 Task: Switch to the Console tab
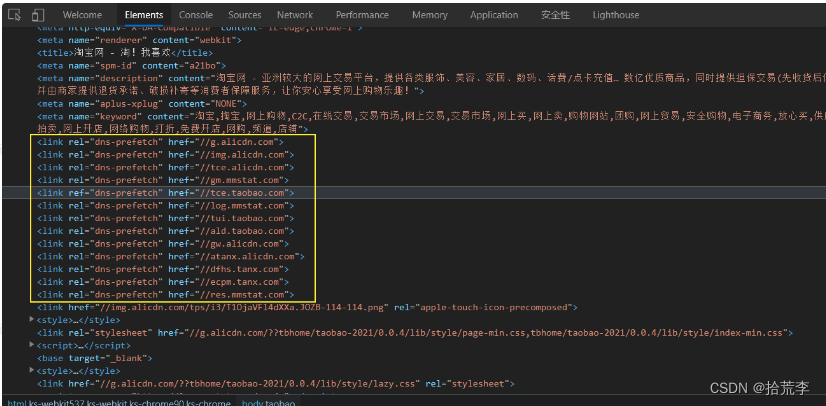tap(196, 15)
